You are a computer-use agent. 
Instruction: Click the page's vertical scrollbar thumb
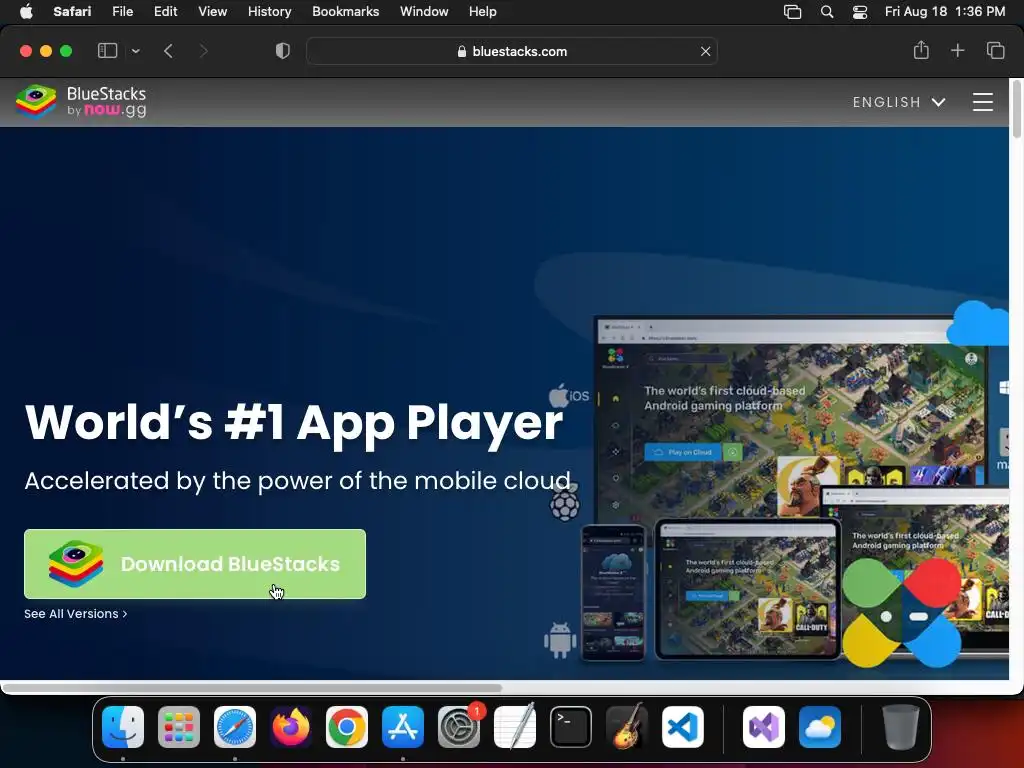1016,109
